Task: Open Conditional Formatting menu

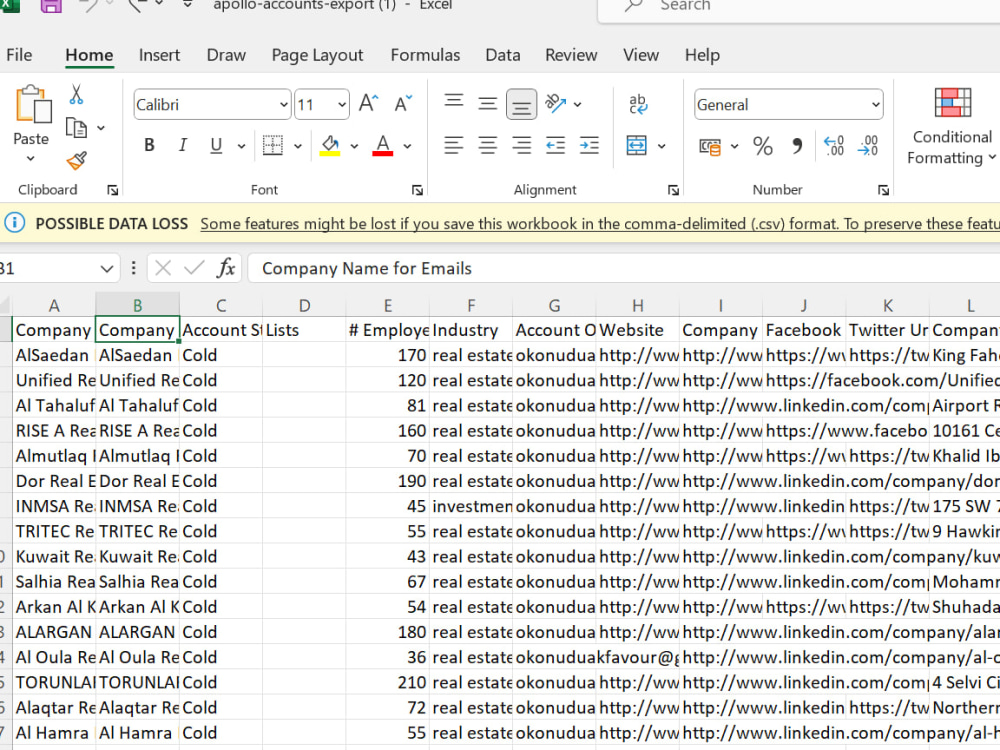Action: coord(952,126)
